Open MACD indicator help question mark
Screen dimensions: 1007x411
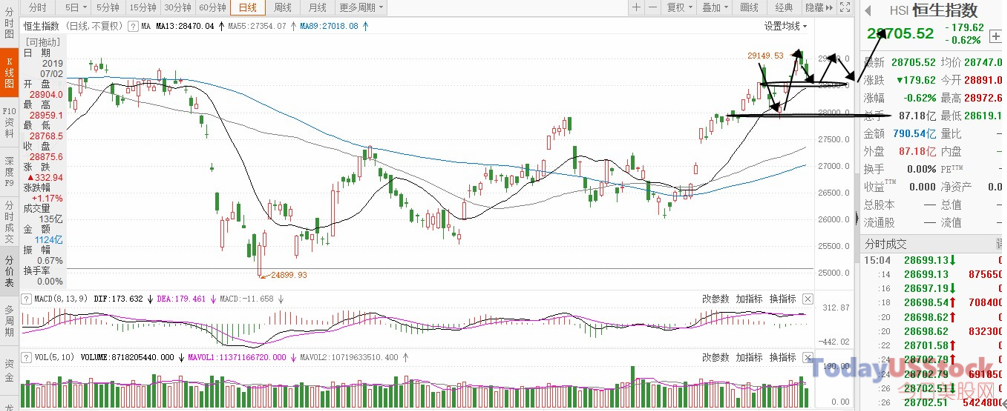point(27,299)
